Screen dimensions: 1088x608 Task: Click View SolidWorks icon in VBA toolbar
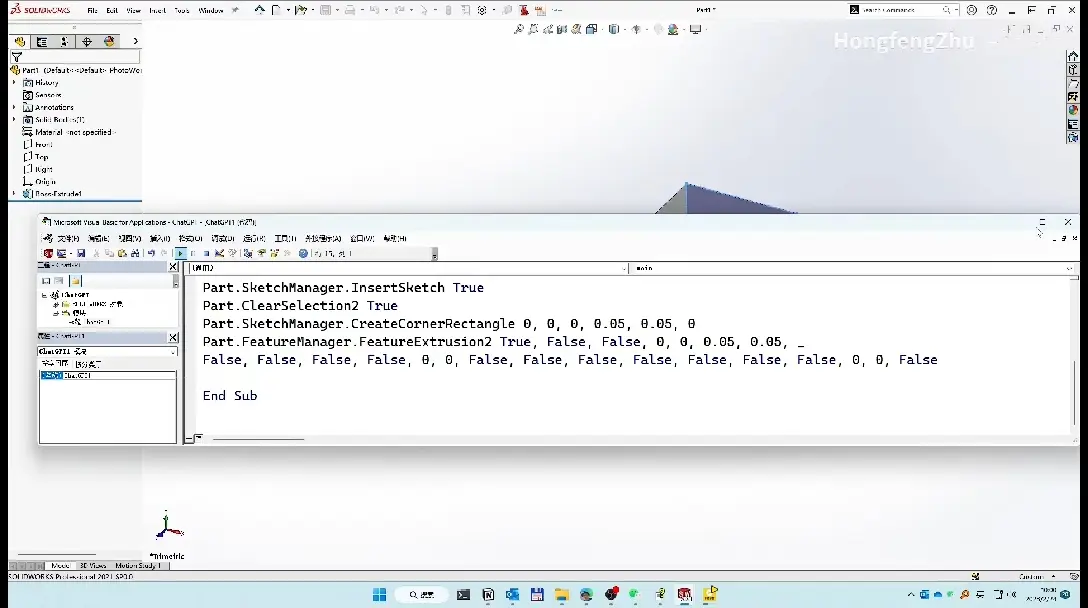tap(48, 253)
